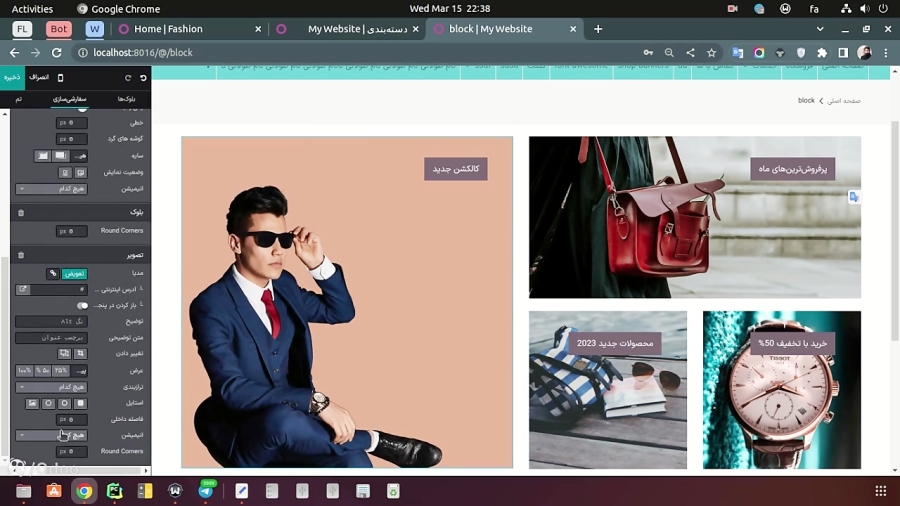Click the transform image icon

[64, 354]
